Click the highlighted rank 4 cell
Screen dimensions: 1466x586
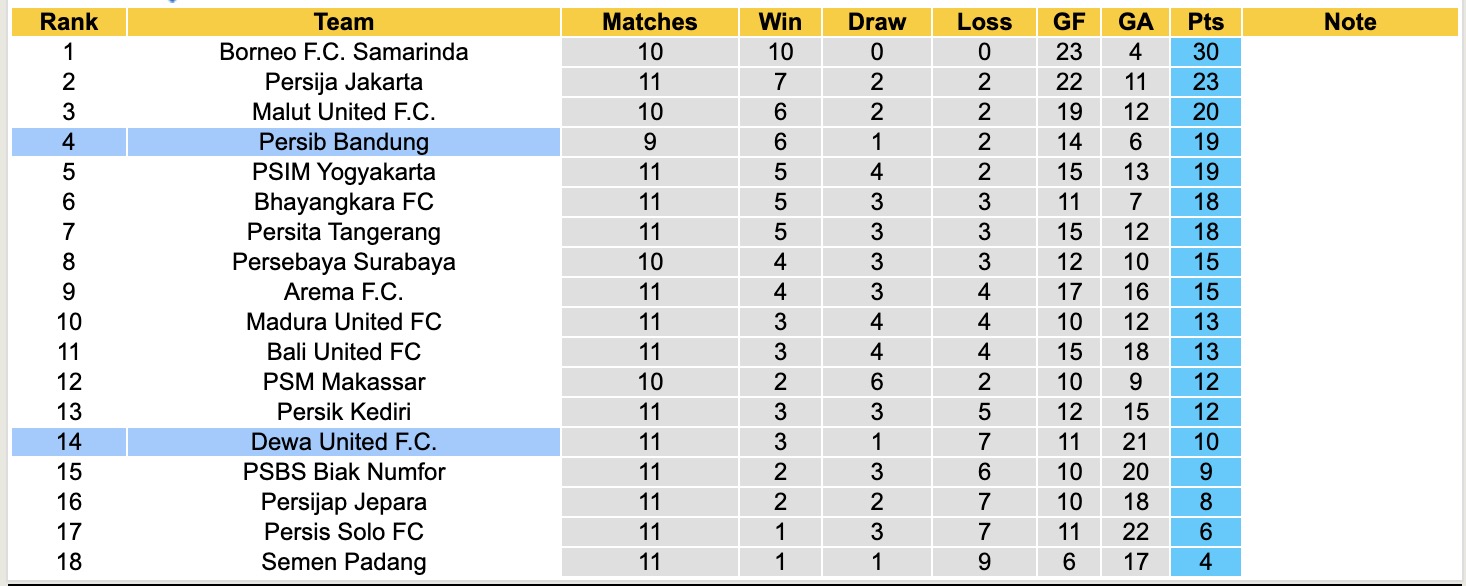click(69, 142)
